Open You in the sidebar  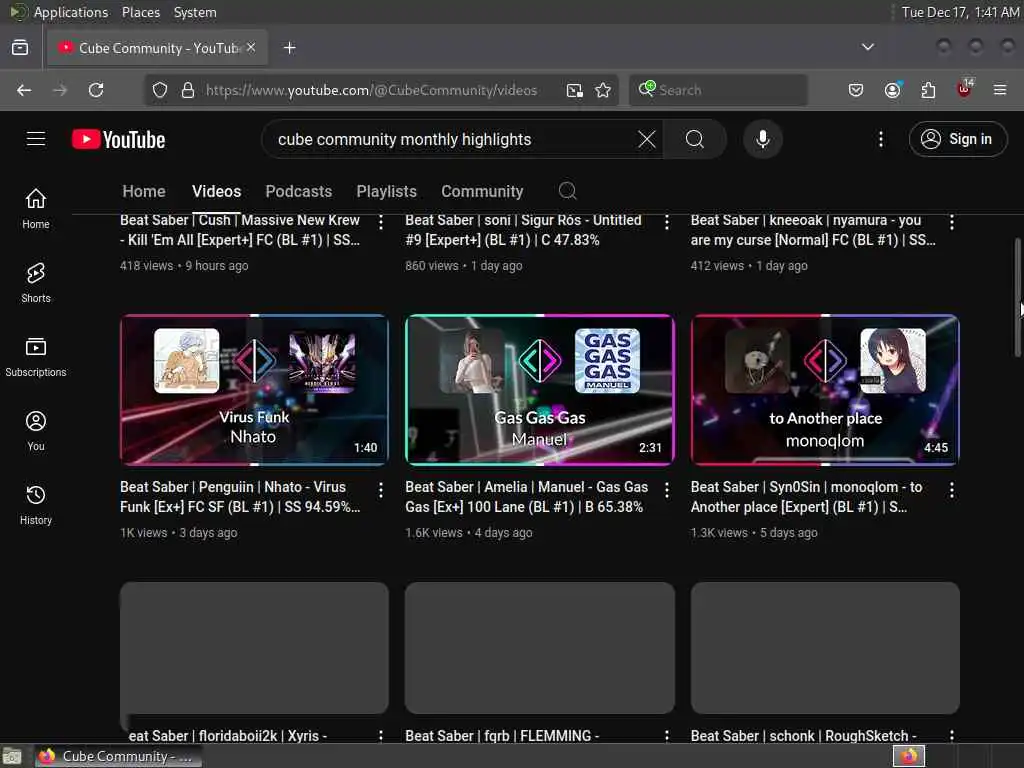36,430
